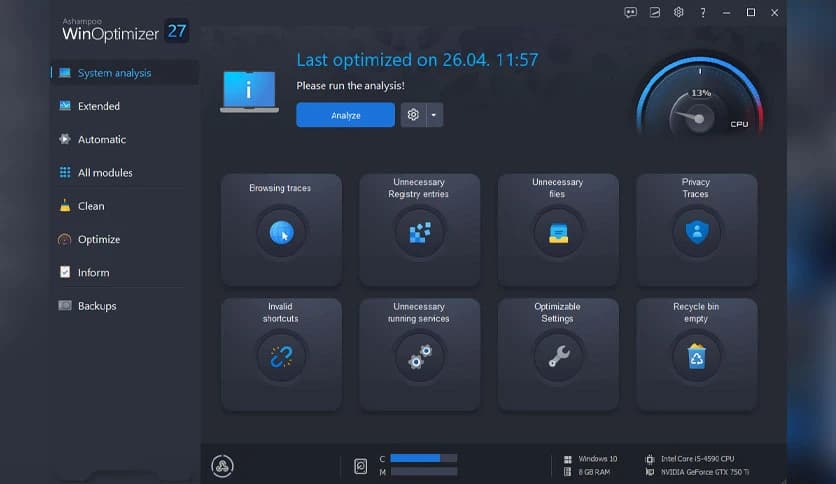Click the CPU usage gauge
The width and height of the screenshot is (836, 484).
(700, 95)
